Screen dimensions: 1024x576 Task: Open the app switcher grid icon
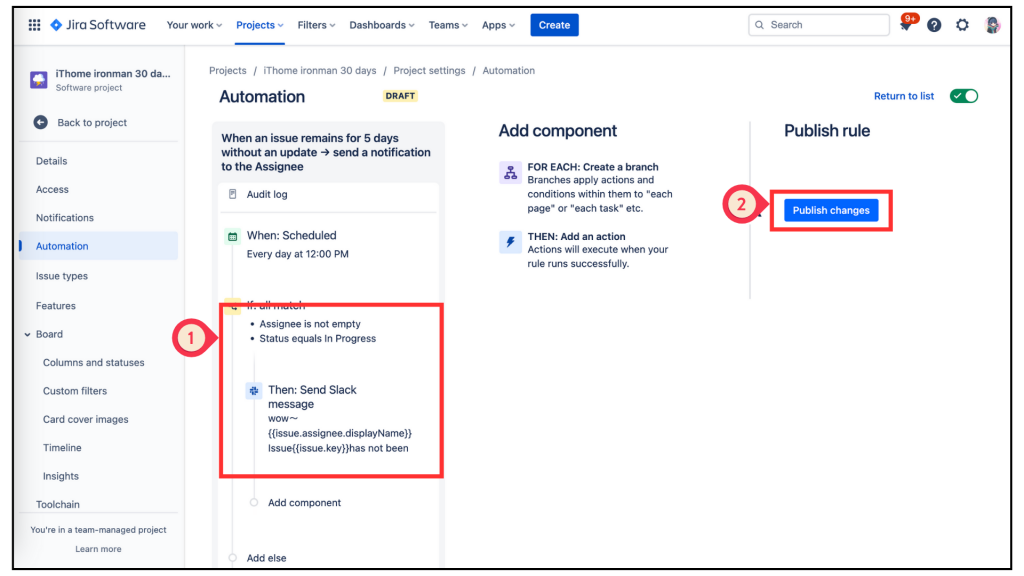pyautogui.click(x=35, y=25)
